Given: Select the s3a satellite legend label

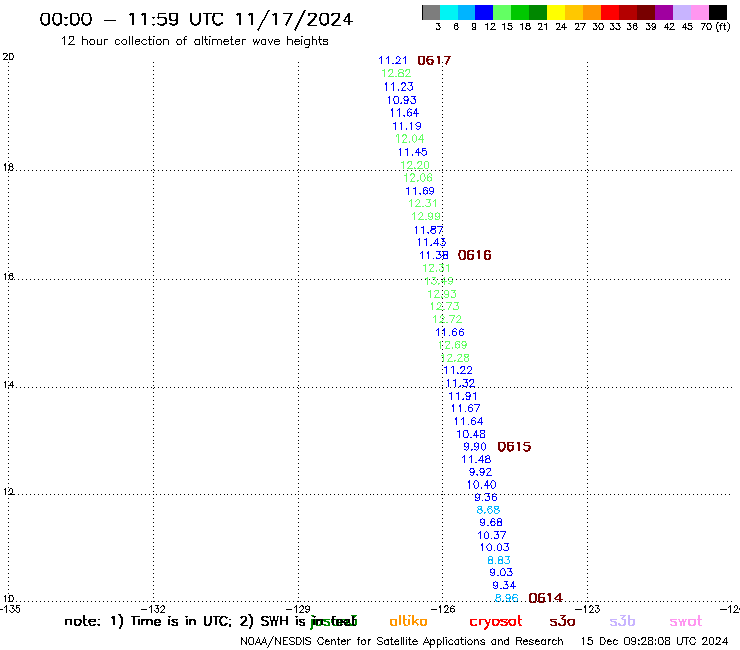Looking at the screenshot, I should [x=562, y=622].
